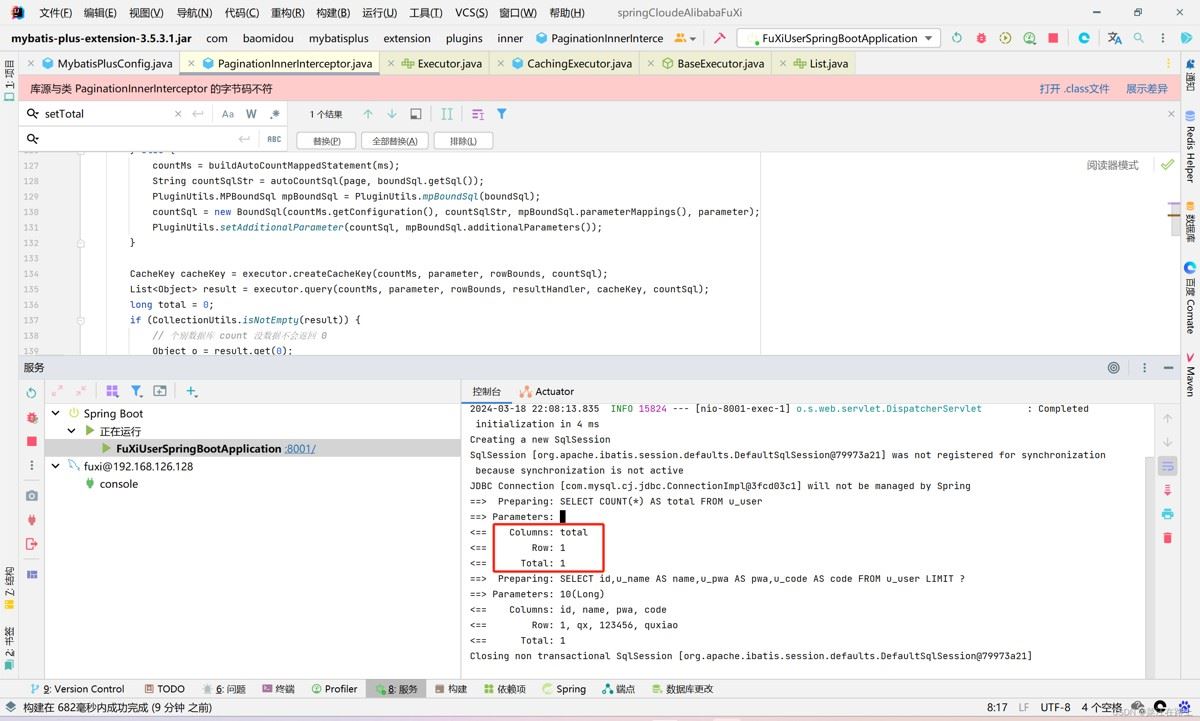
Task: Open the :8001/ application link
Action: coord(300,449)
